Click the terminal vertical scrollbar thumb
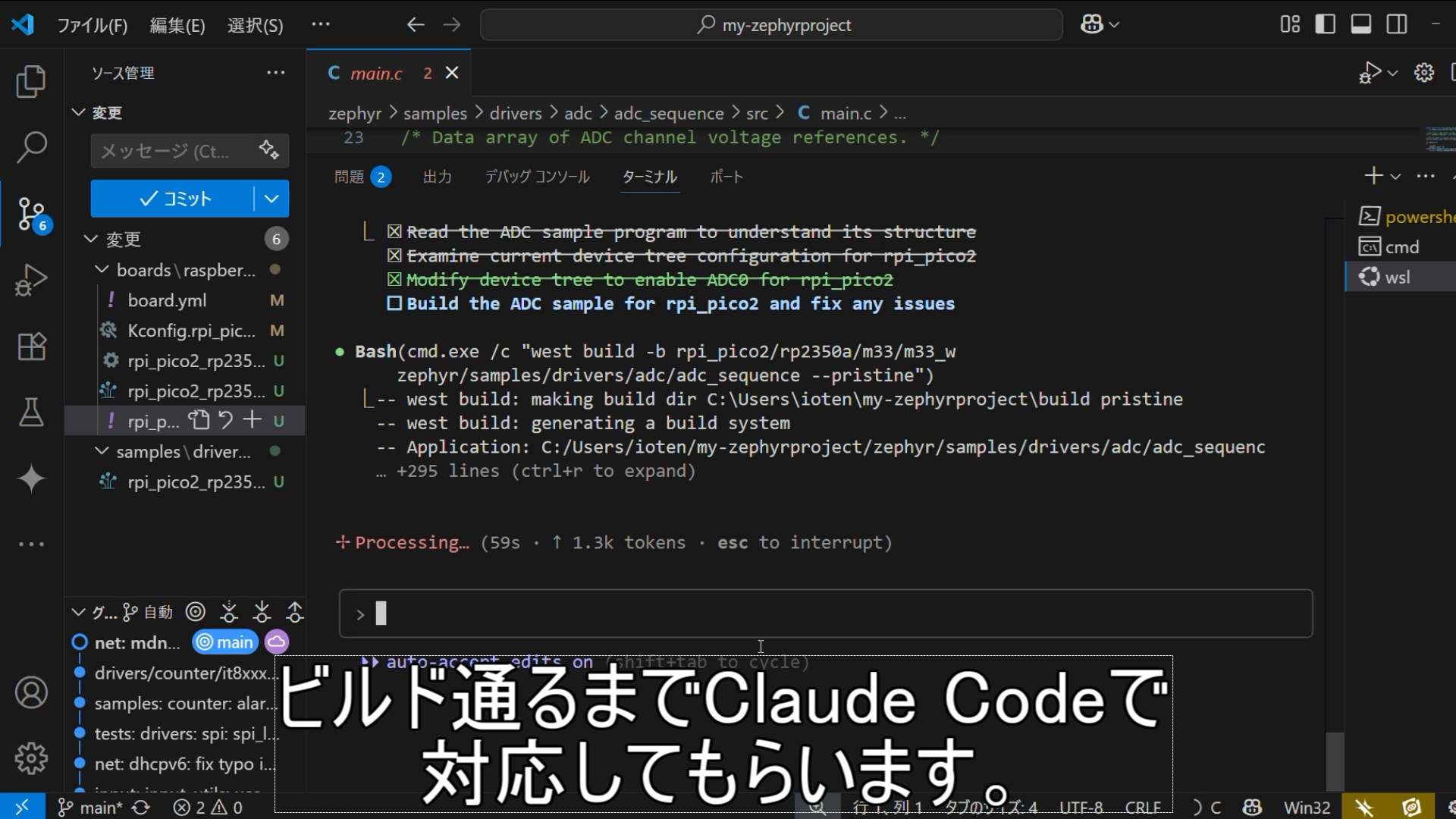 pos(1335,761)
